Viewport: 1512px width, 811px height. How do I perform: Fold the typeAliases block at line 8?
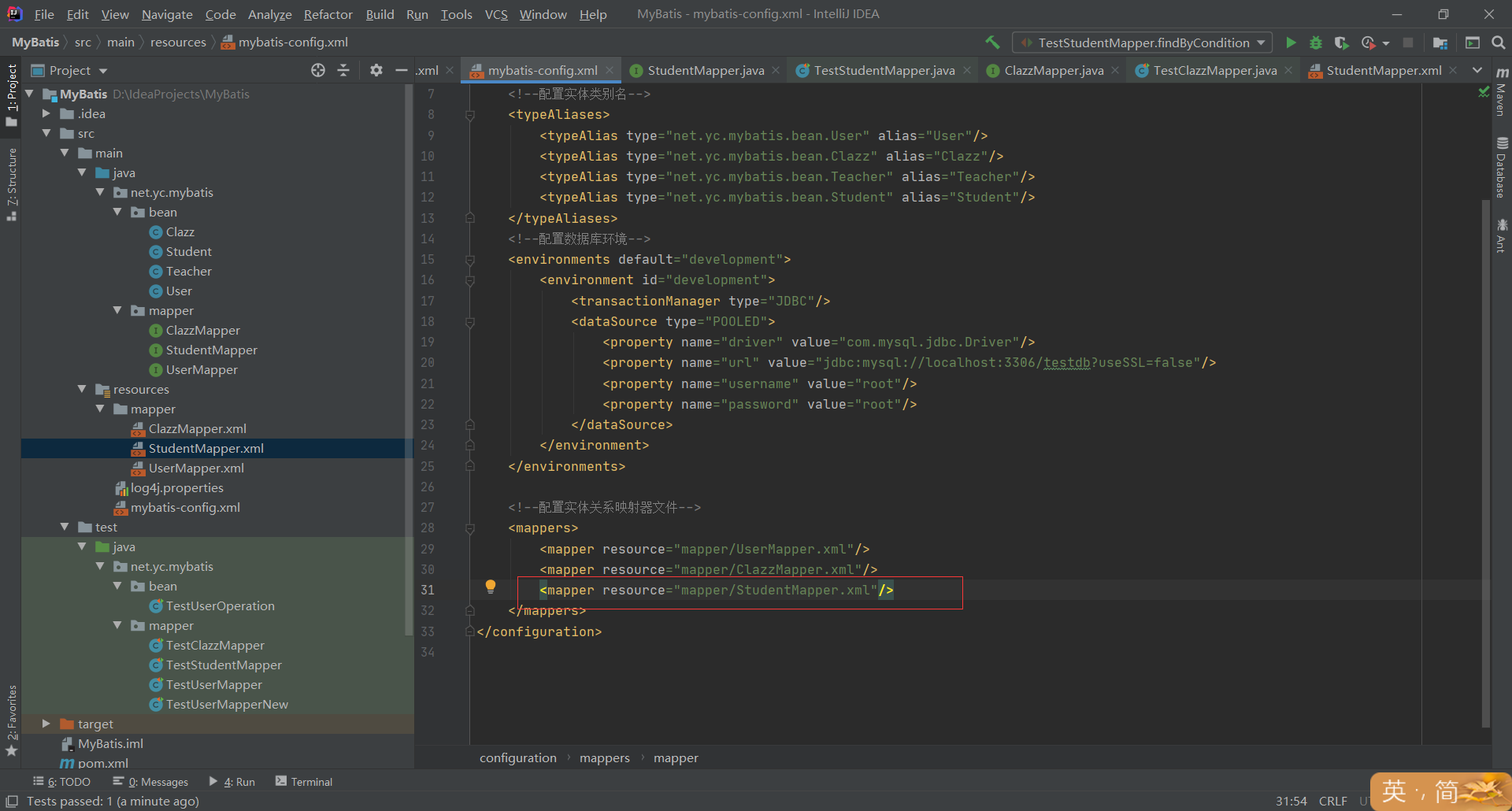coord(470,115)
